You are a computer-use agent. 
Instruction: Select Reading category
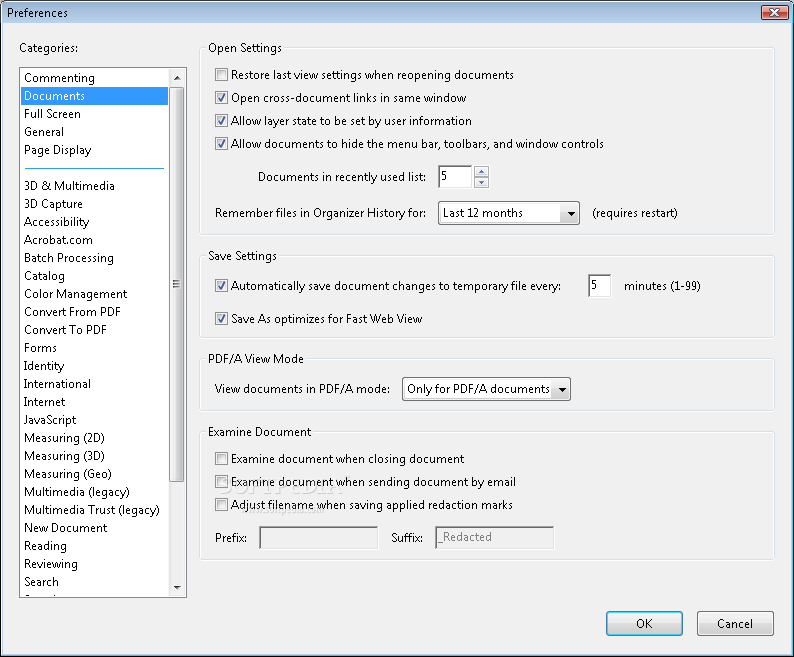[94, 546]
